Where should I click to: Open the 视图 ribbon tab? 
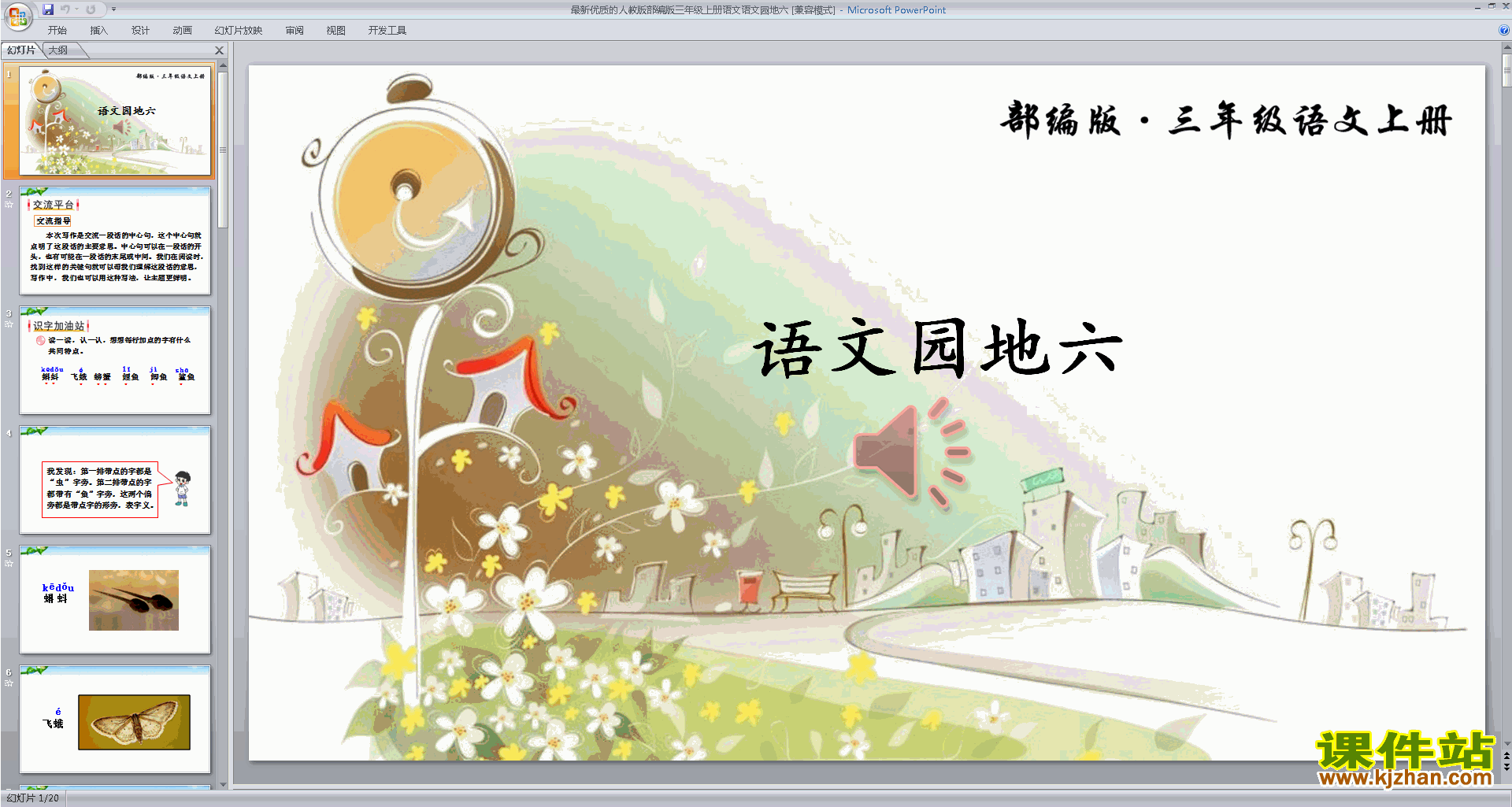click(336, 31)
